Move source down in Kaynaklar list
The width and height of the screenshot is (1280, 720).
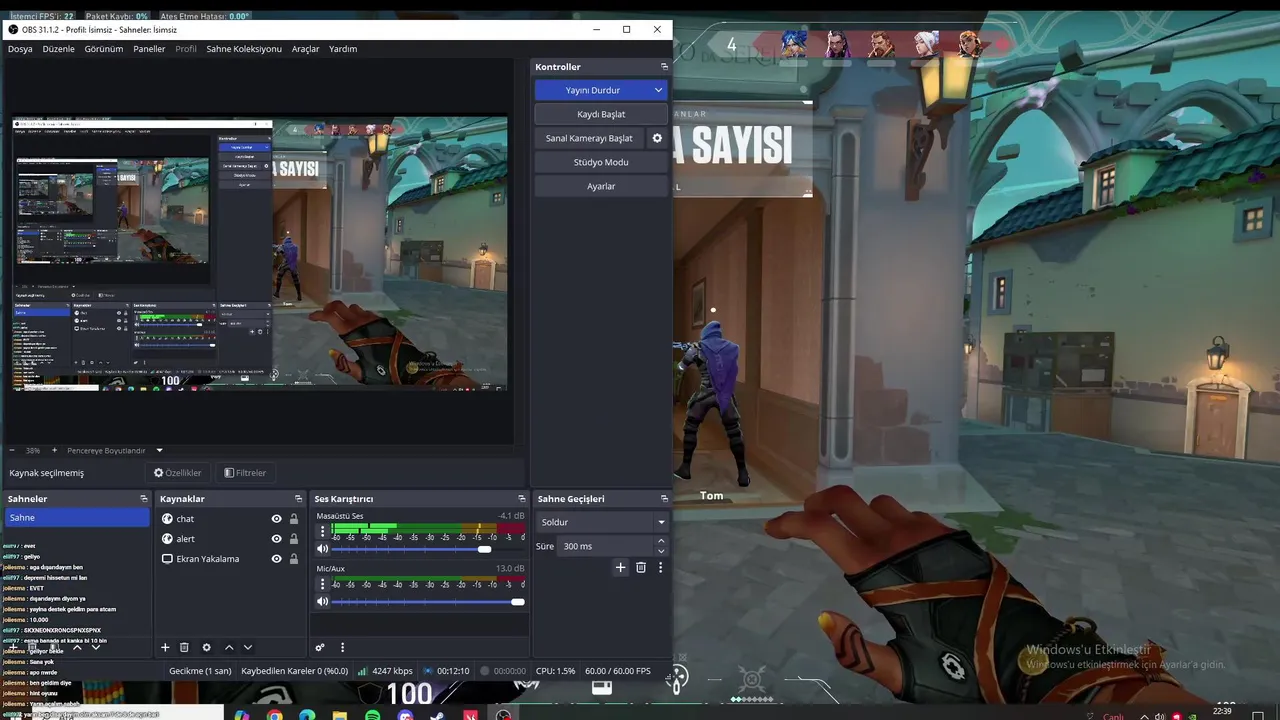point(248,648)
